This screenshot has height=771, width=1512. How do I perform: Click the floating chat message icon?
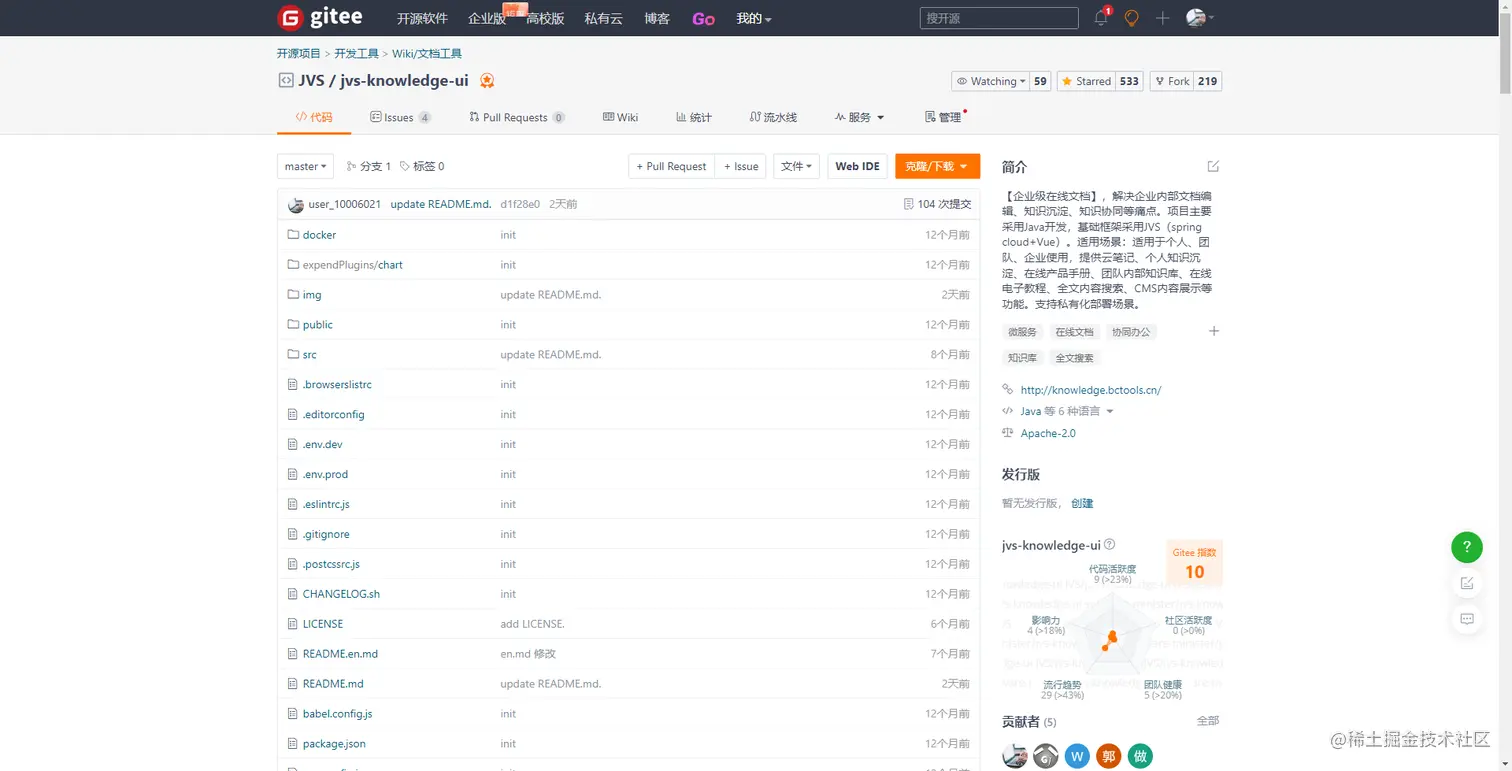pyautogui.click(x=1467, y=619)
